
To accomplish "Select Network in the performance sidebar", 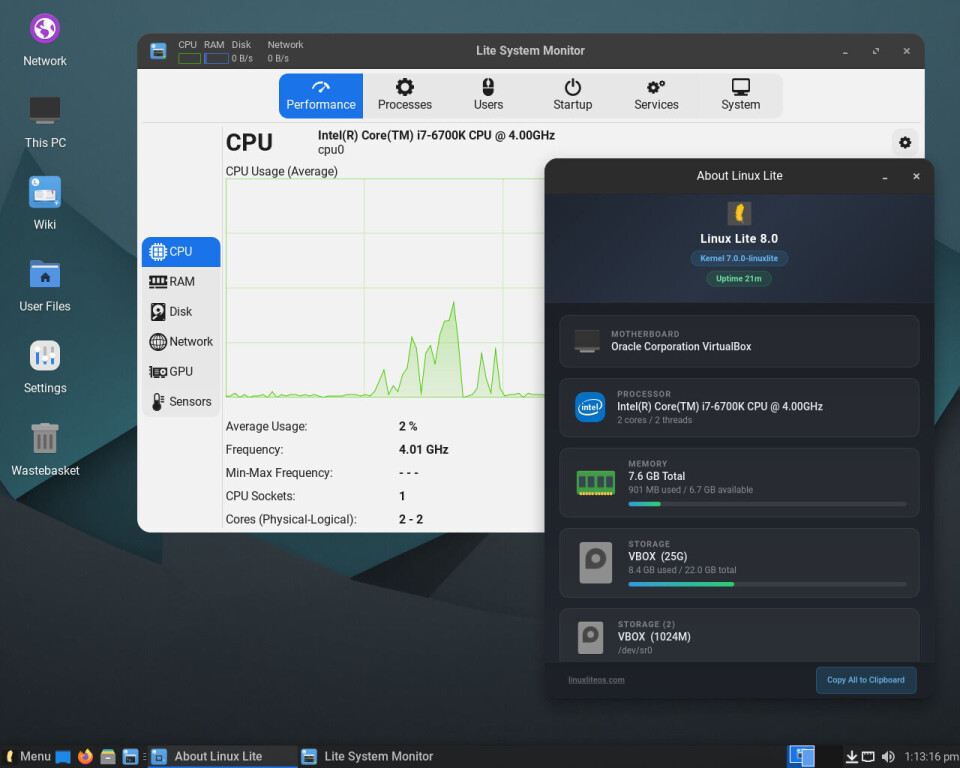I will [181, 342].
